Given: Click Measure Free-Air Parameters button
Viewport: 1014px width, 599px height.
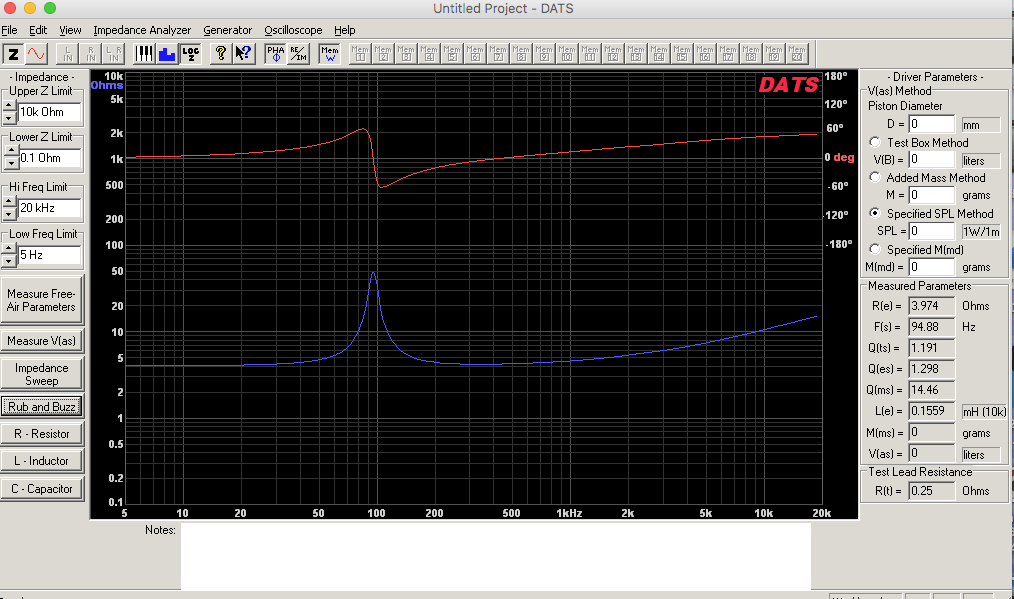Looking at the screenshot, I should coord(42,300).
